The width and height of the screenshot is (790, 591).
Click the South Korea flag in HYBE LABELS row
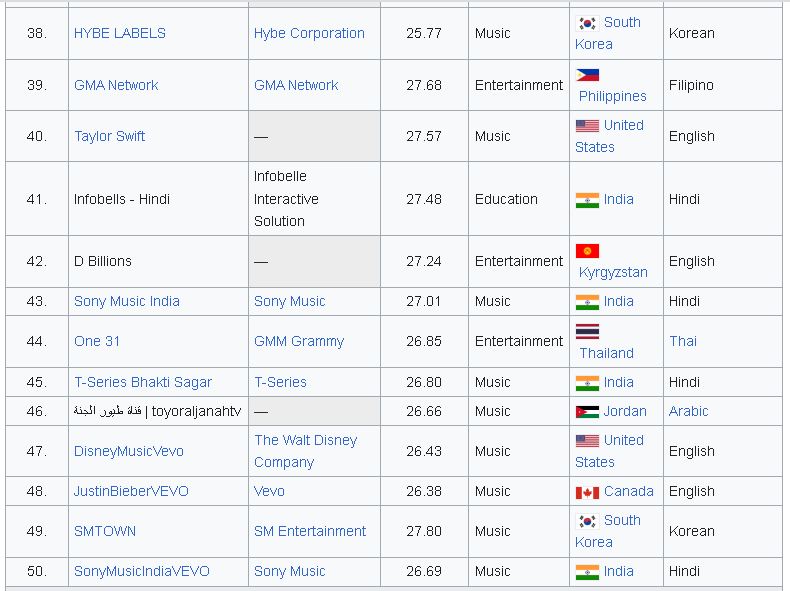point(587,22)
